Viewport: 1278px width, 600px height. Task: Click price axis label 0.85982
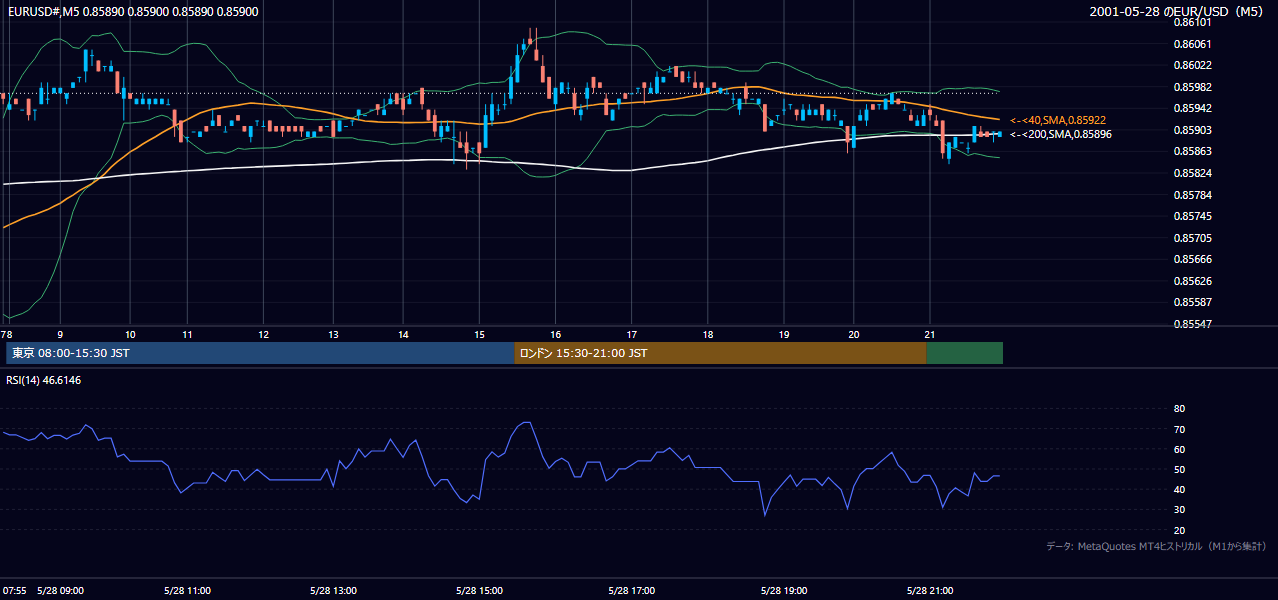tap(1192, 87)
